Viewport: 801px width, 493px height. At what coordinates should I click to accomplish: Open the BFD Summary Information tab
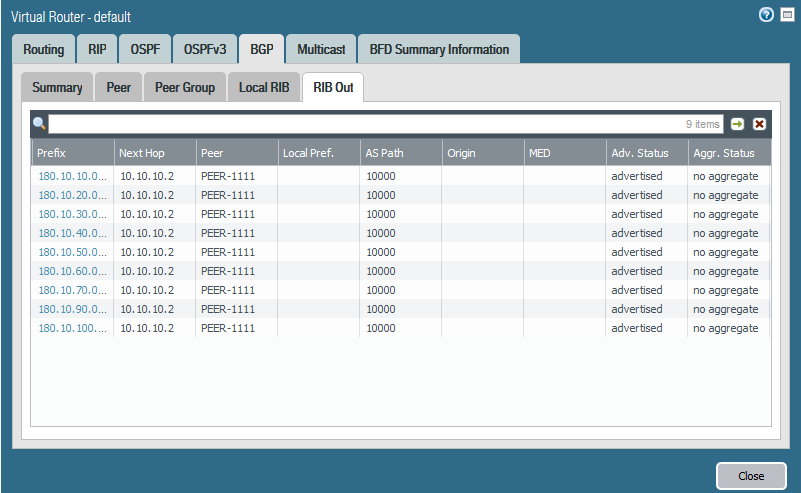pos(439,49)
